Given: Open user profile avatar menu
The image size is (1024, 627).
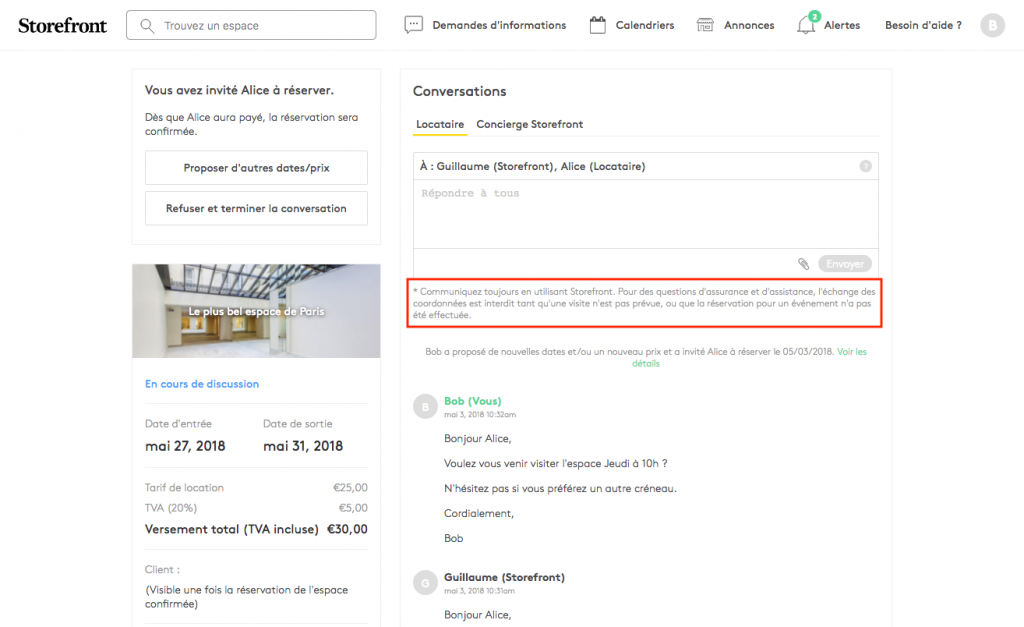Looking at the screenshot, I should 992,25.
